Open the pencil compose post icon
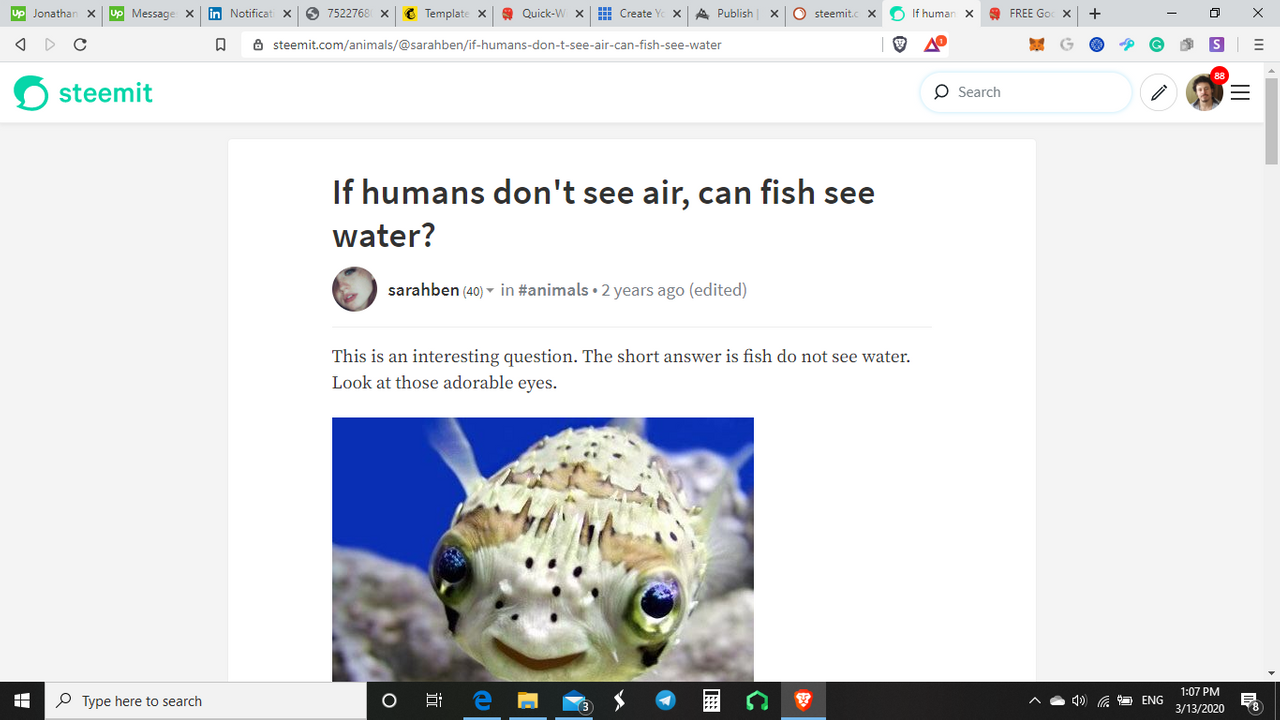 coord(1158,92)
